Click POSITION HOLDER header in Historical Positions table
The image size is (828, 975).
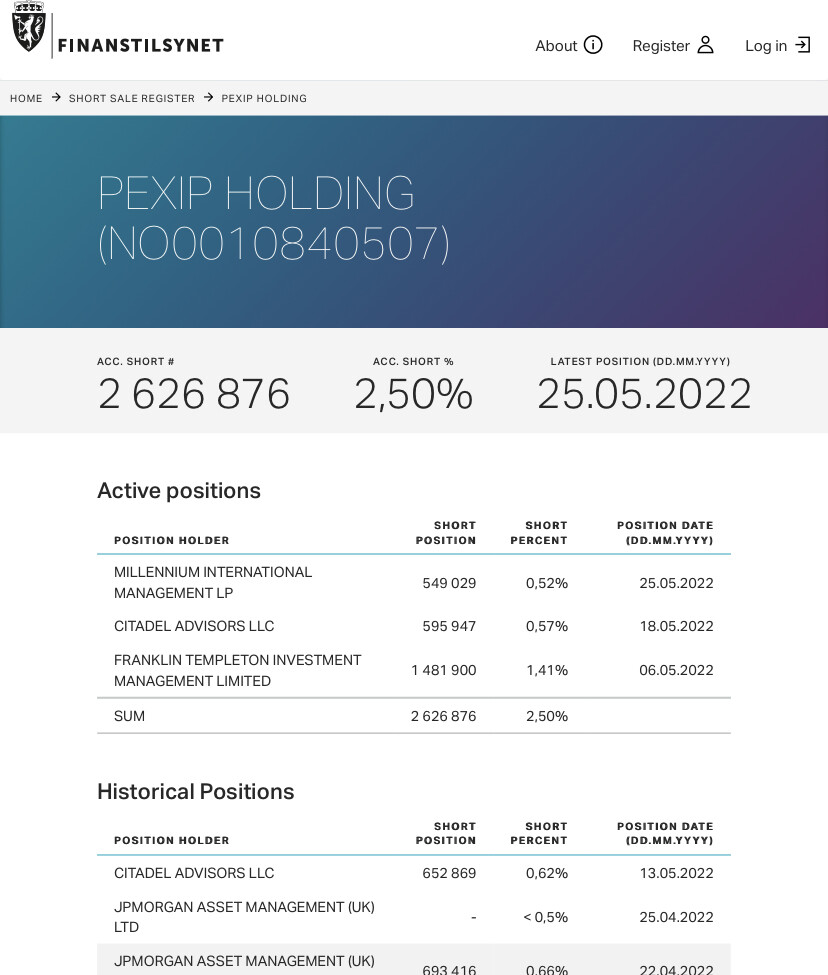172,840
